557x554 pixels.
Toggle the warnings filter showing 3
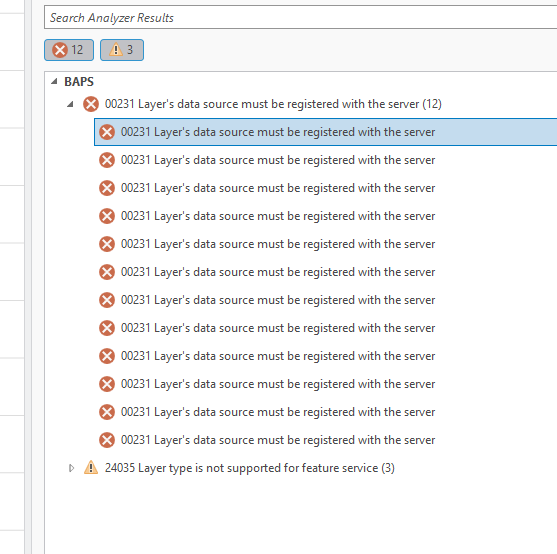click(x=122, y=50)
